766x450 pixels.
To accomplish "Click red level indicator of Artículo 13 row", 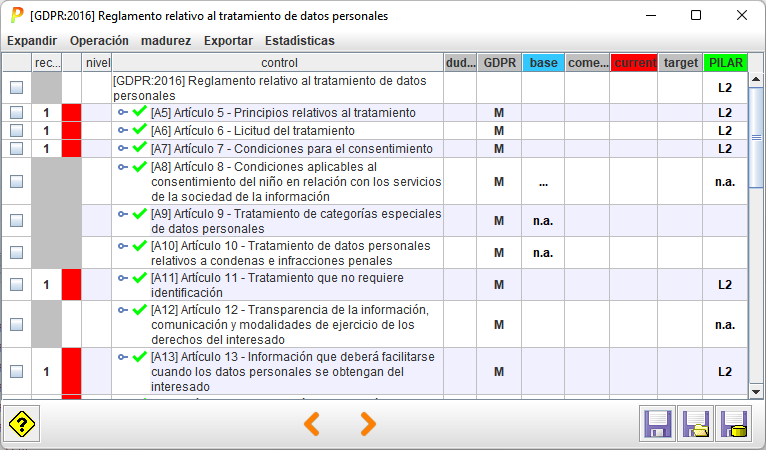I will pyautogui.click(x=71, y=371).
